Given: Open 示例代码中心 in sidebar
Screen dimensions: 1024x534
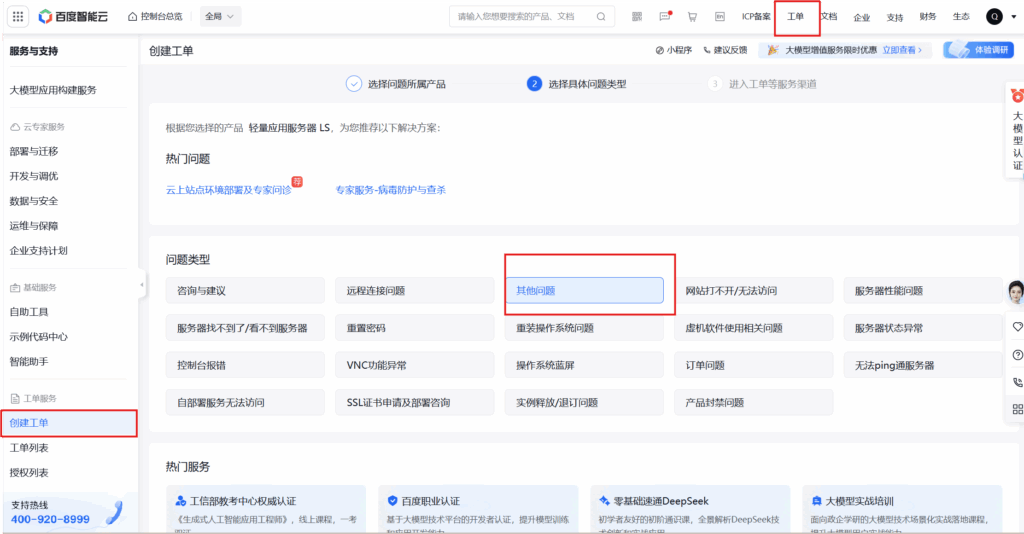Looking at the screenshot, I should (39, 337).
